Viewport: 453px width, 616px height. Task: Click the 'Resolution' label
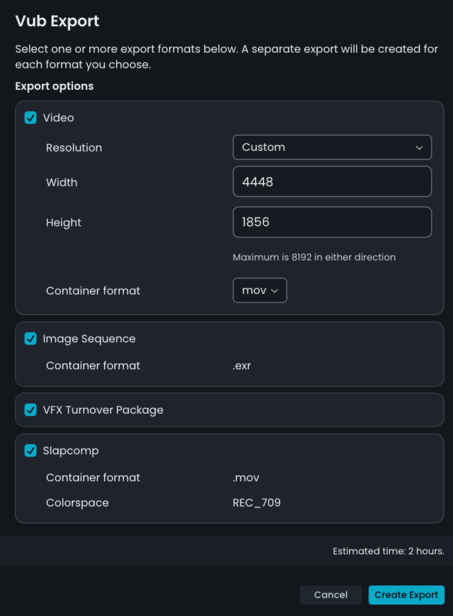click(x=74, y=148)
